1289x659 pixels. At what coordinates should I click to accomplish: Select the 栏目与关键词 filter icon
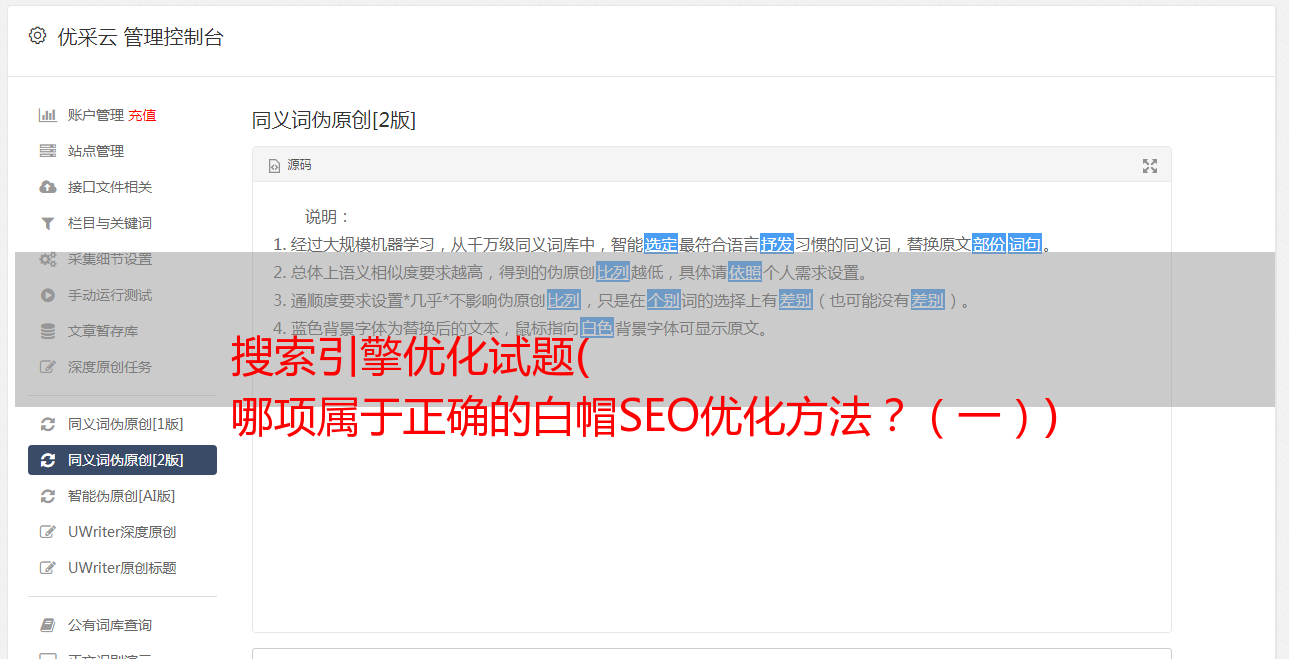pyautogui.click(x=47, y=223)
